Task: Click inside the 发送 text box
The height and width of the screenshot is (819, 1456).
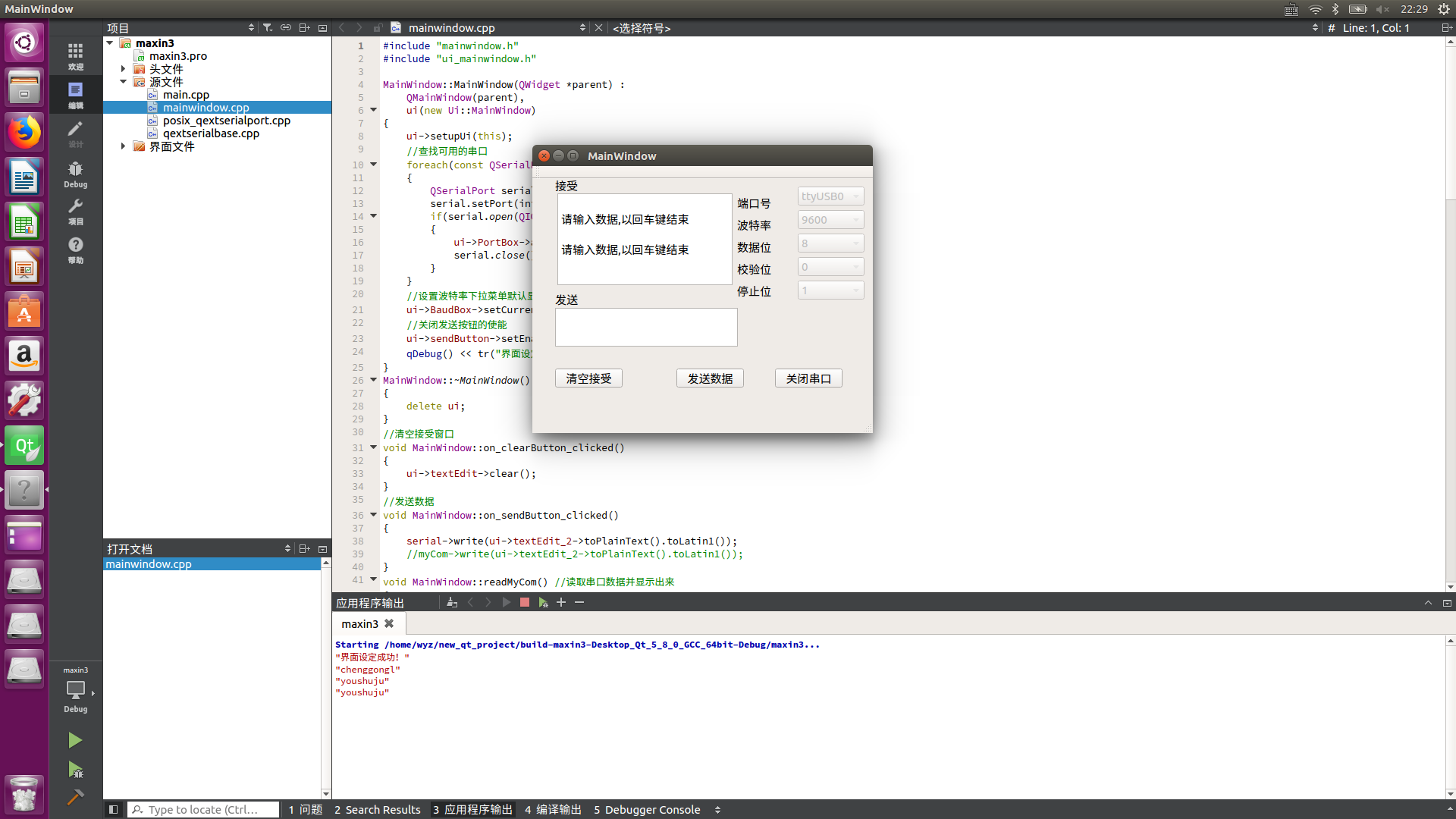Action: pos(646,327)
